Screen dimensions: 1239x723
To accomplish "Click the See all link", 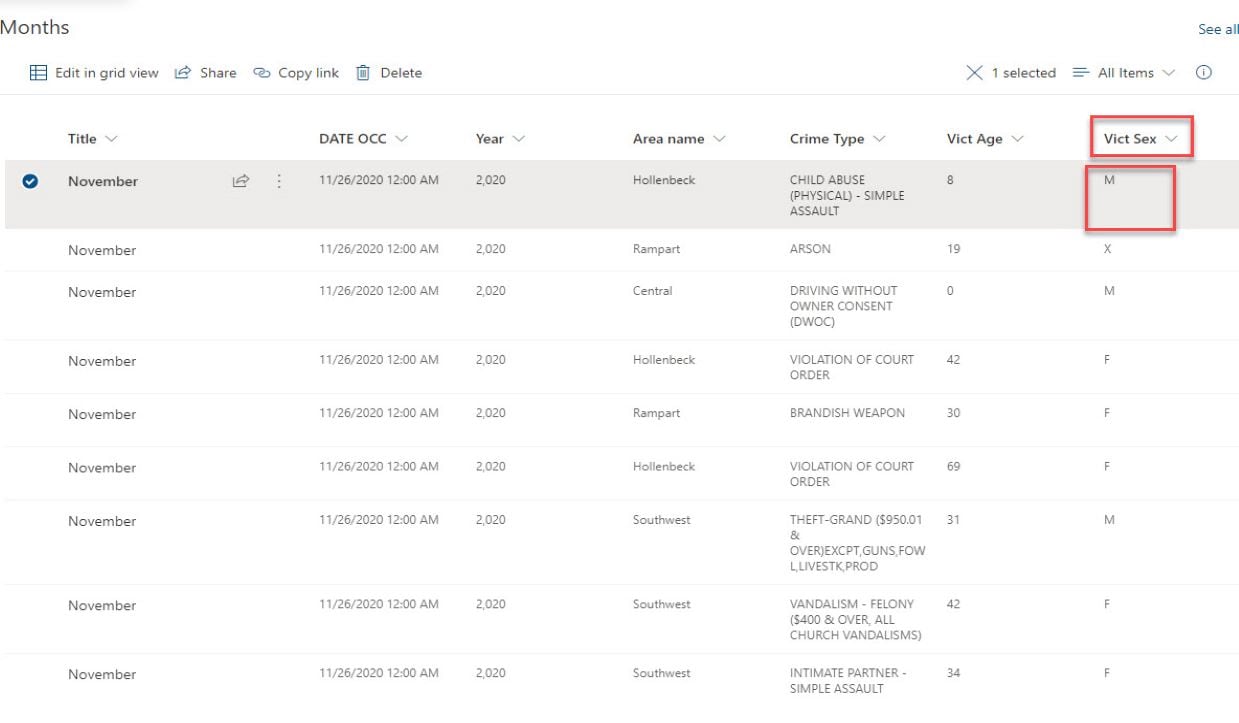I will click(1218, 30).
